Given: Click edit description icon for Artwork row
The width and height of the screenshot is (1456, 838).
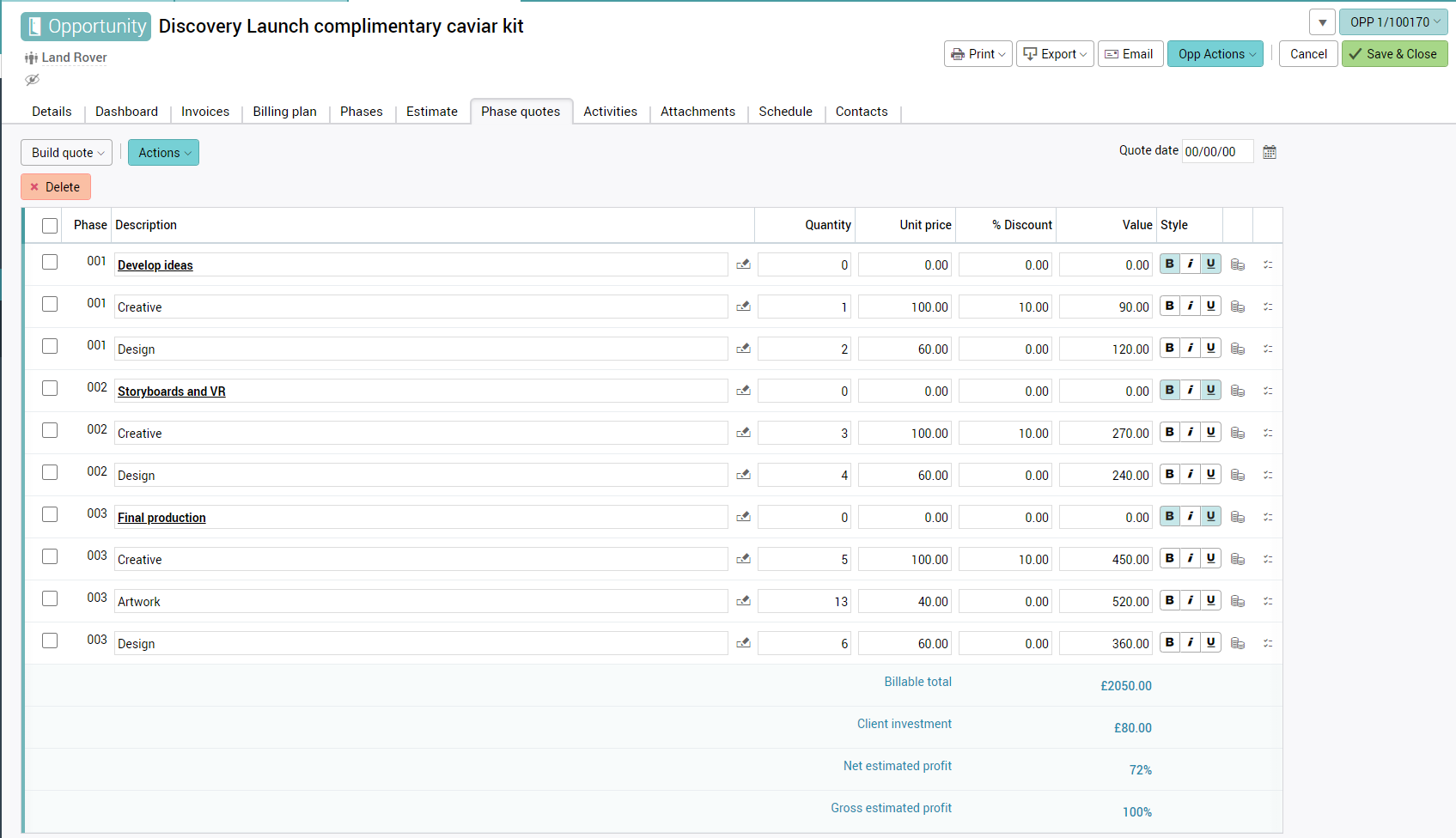Looking at the screenshot, I should click(743, 601).
